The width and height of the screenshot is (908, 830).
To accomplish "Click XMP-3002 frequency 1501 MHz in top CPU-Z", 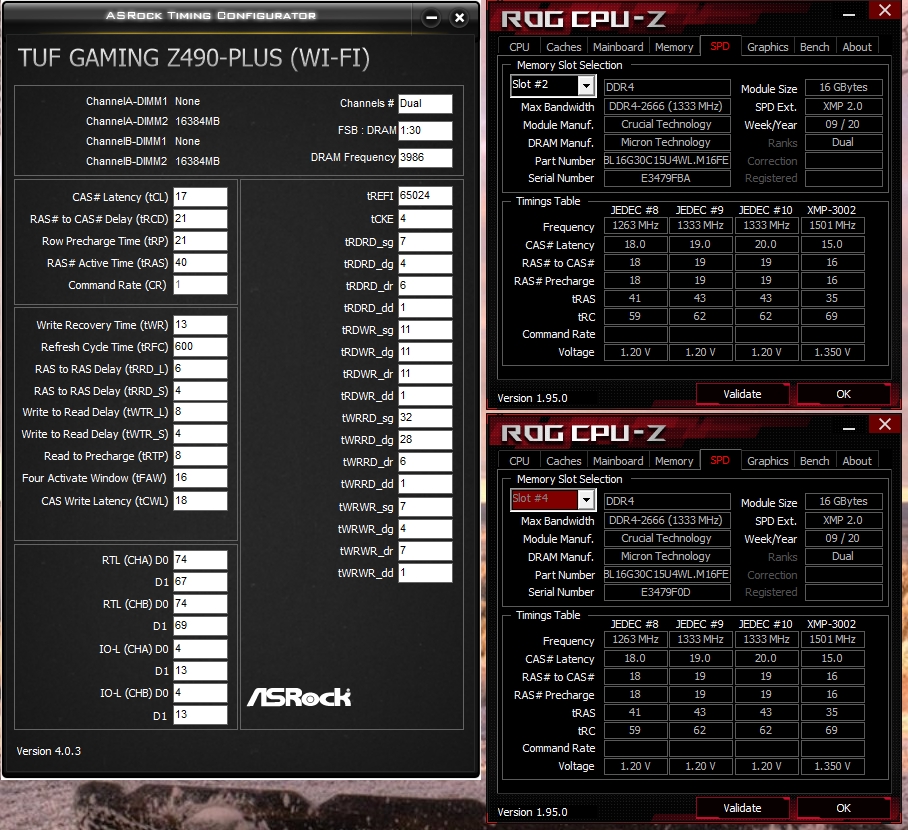I will point(832,225).
